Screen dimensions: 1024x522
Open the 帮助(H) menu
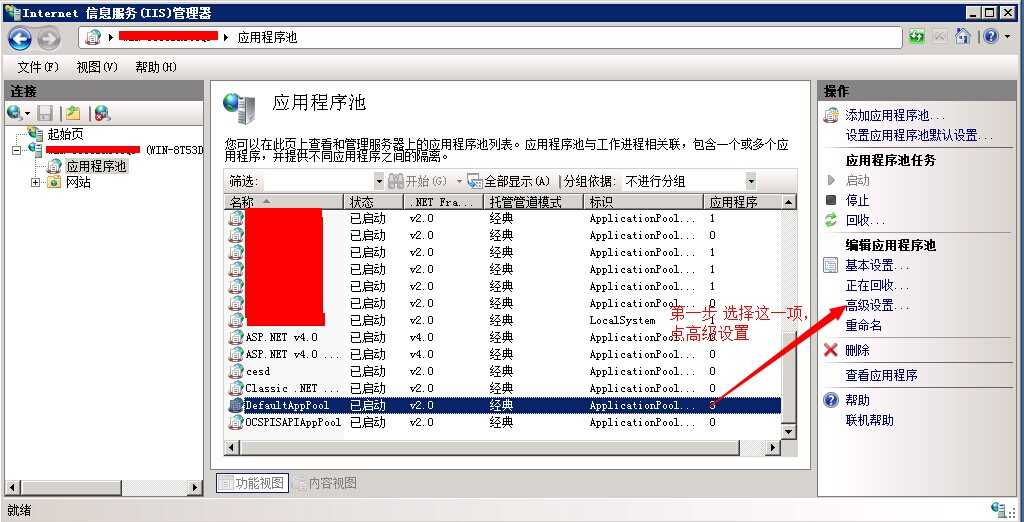pyautogui.click(x=155, y=67)
